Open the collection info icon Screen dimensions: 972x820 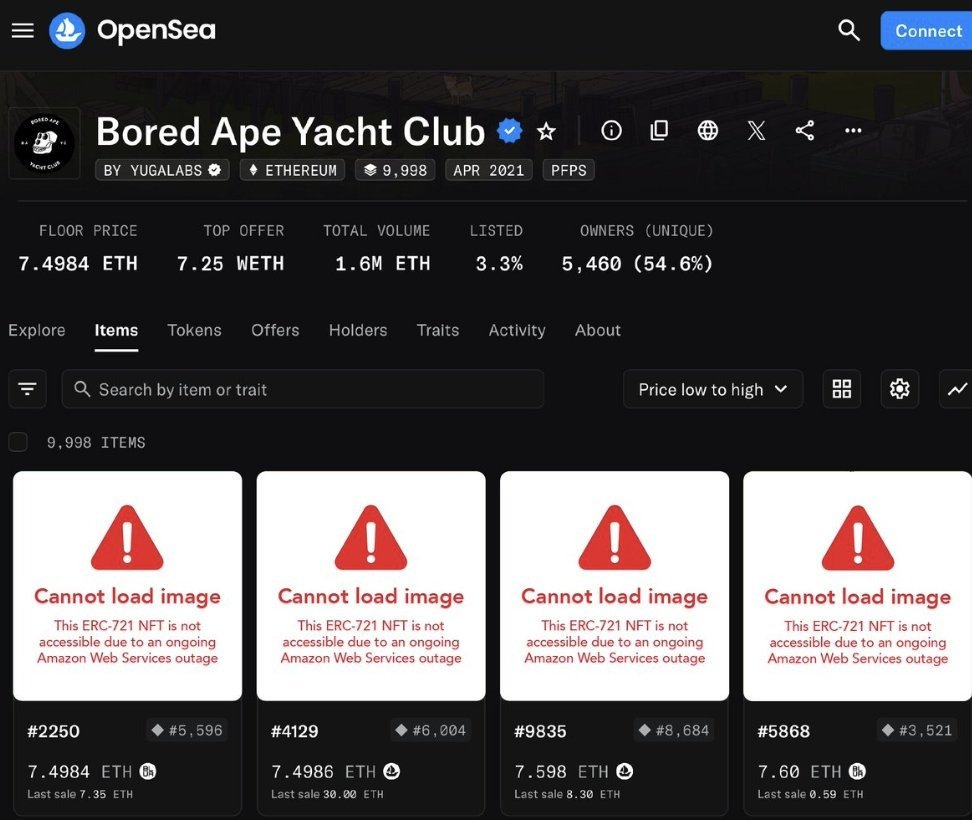click(611, 130)
